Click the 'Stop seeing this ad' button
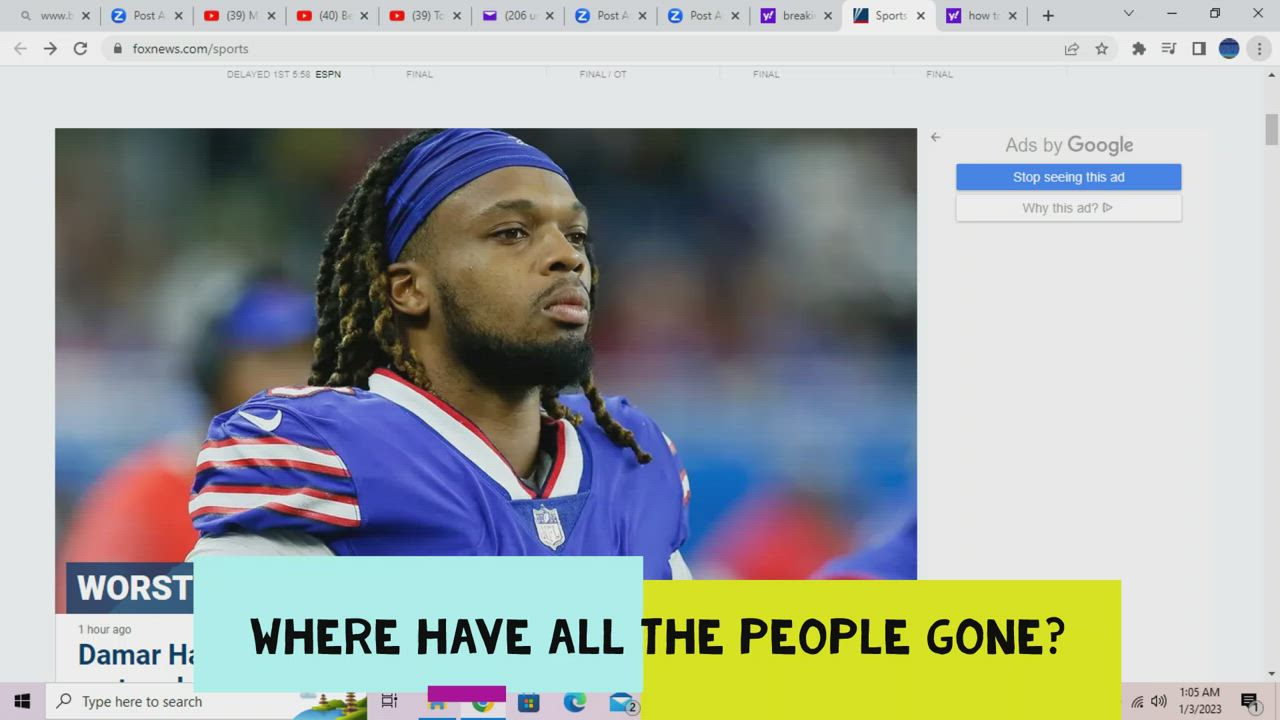This screenshot has width=1280, height=720. 1068,177
